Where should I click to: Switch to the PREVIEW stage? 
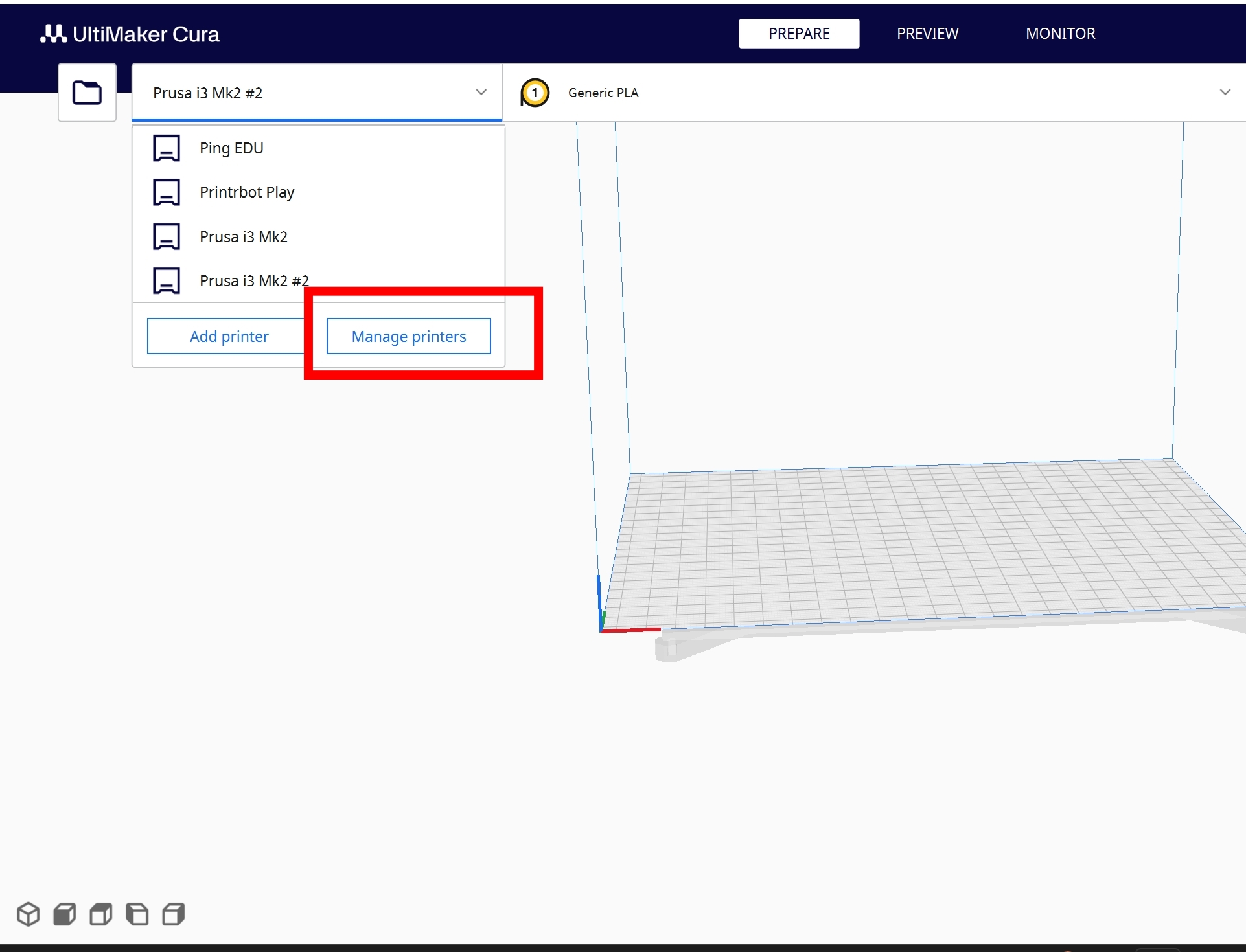(x=927, y=34)
